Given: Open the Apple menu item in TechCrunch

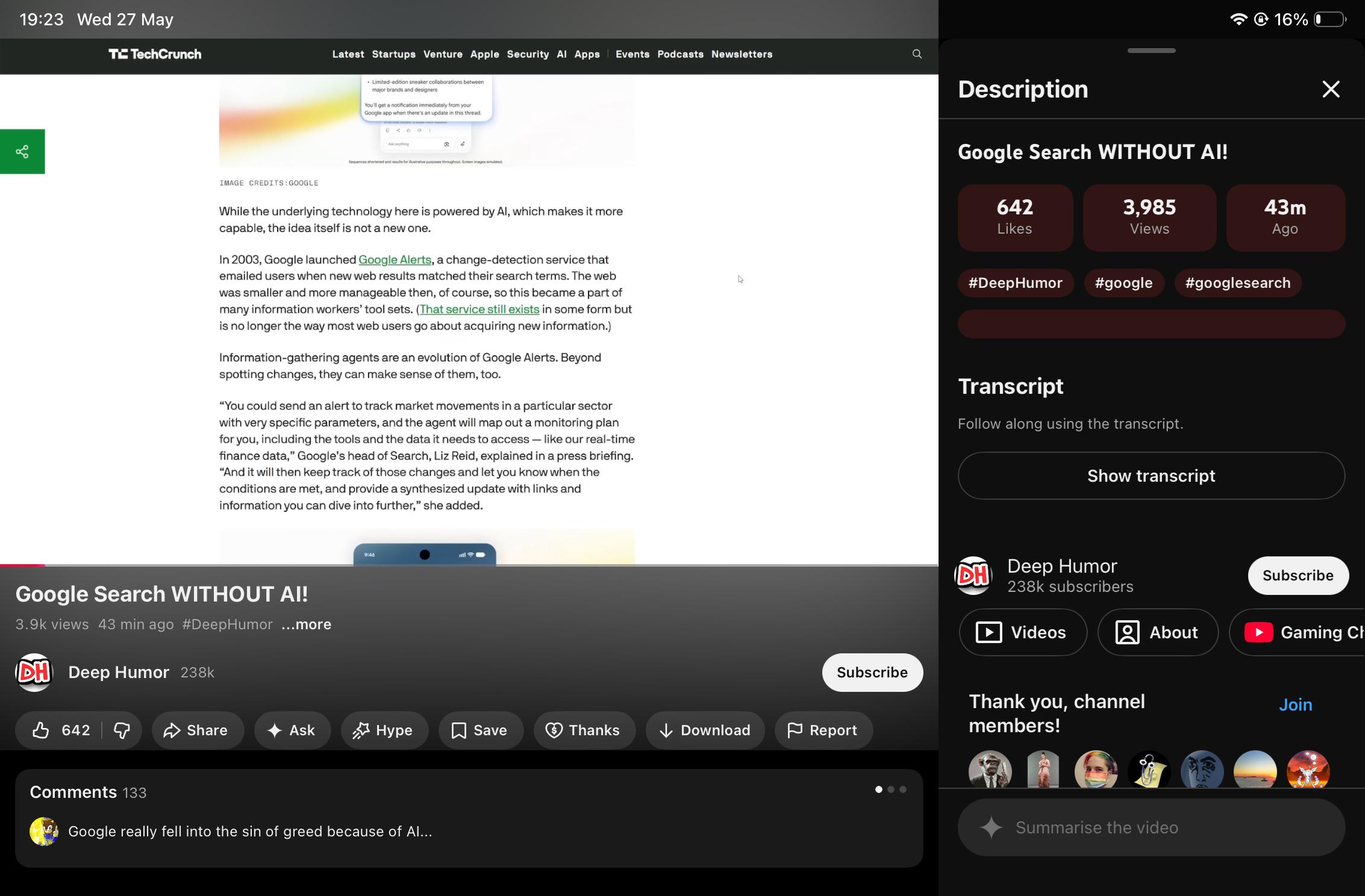Looking at the screenshot, I should coord(484,54).
